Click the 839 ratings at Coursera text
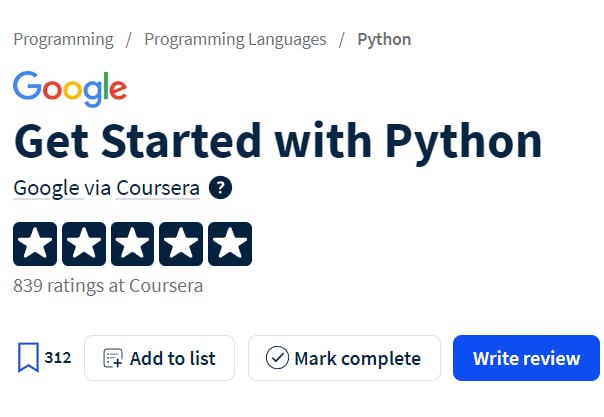Viewport: 604px width, 417px height. coord(108,286)
